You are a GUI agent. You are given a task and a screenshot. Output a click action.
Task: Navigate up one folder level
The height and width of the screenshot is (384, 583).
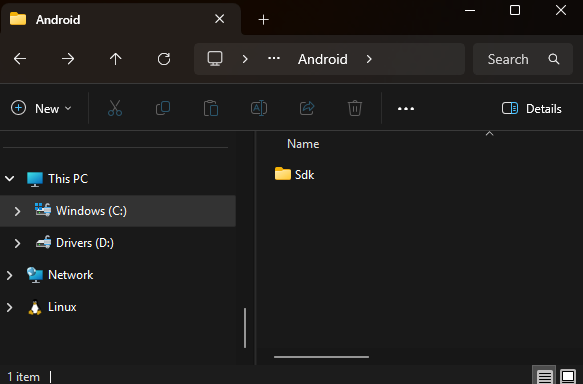[116, 59]
